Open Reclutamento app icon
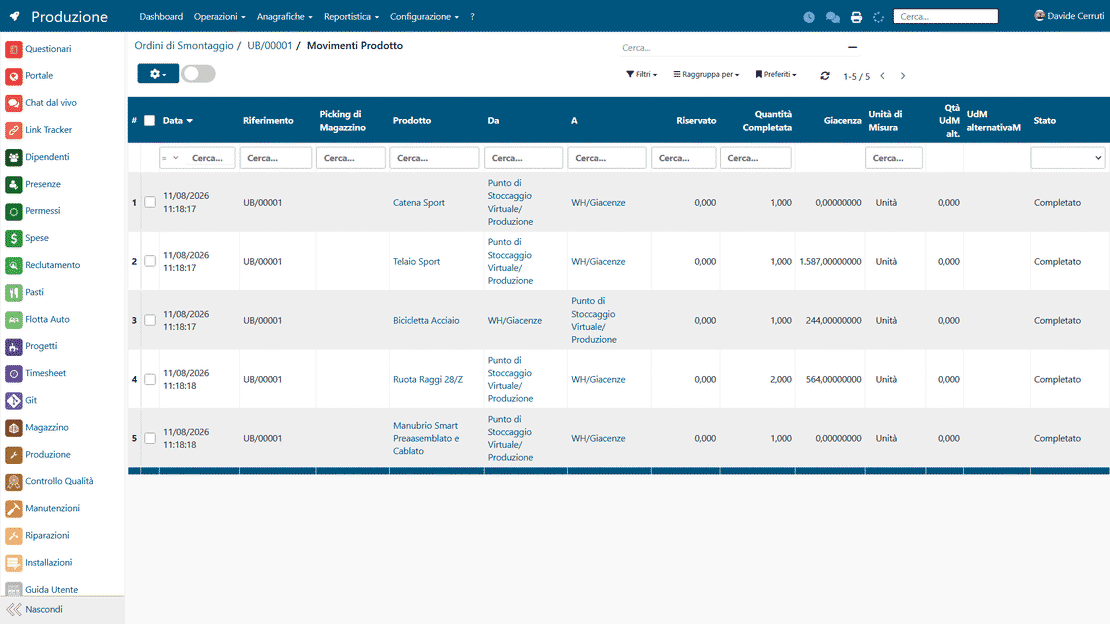 (x=13, y=265)
